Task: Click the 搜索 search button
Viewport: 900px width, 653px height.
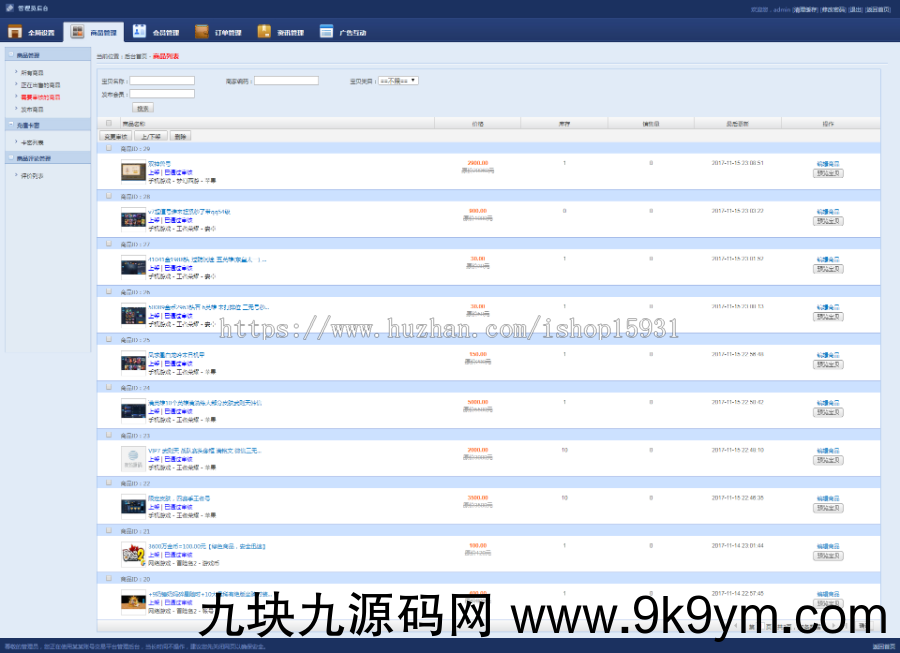Action: (144, 107)
